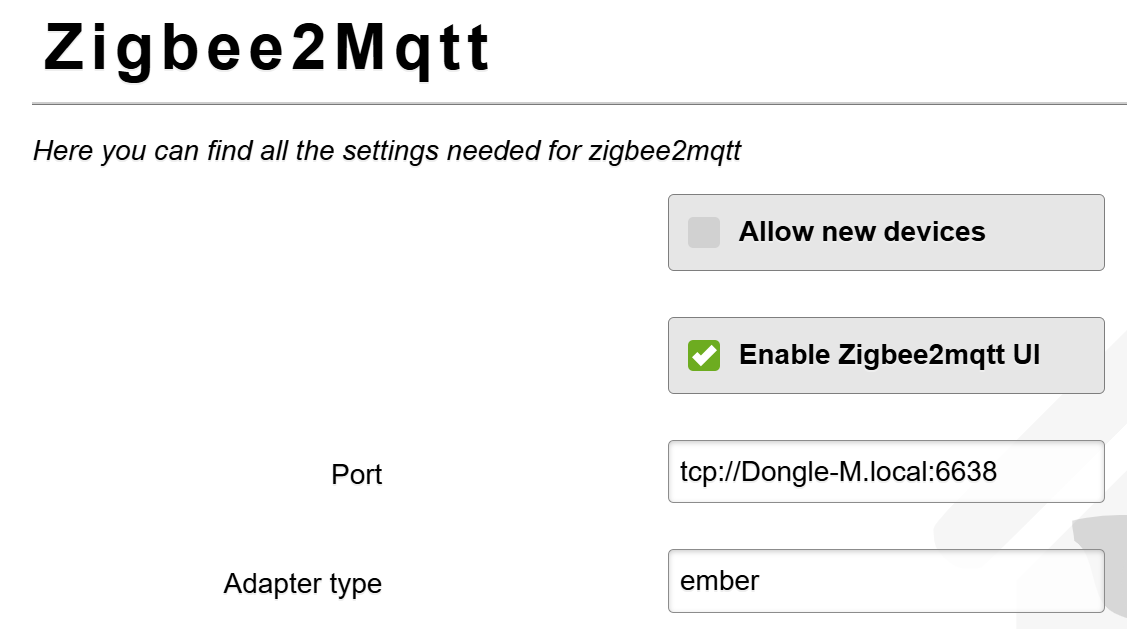Click 'Dongle-M.local' hostname in Port field
The height and width of the screenshot is (629, 1127).
(830, 472)
